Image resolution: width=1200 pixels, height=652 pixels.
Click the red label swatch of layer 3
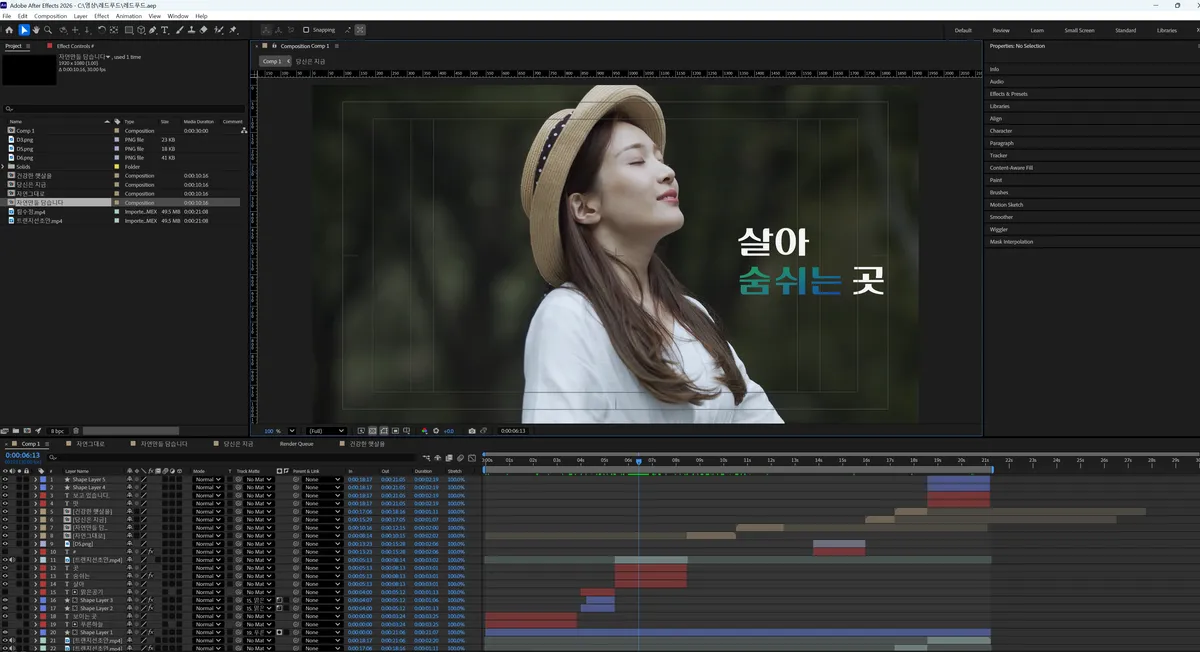point(43,495)
